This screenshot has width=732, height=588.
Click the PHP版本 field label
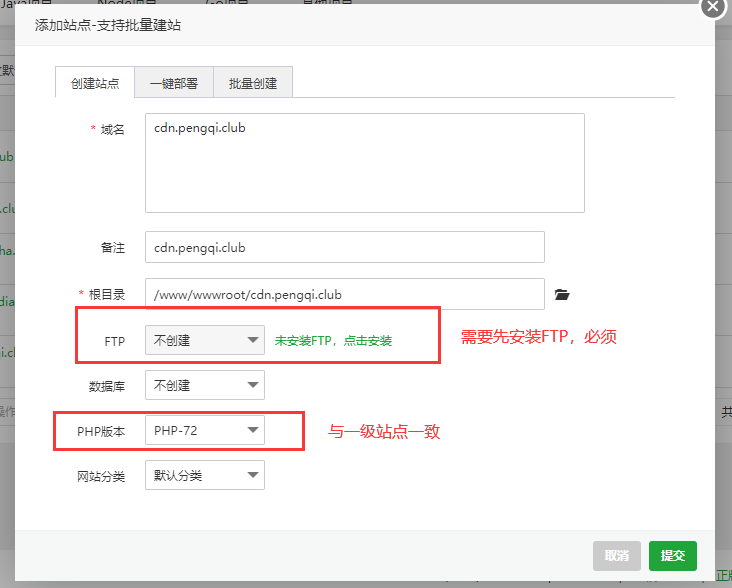(x=101, y=431)
